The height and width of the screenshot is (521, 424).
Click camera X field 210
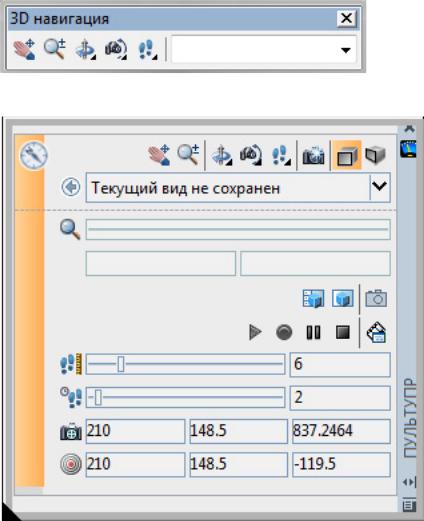click(135, 431)
